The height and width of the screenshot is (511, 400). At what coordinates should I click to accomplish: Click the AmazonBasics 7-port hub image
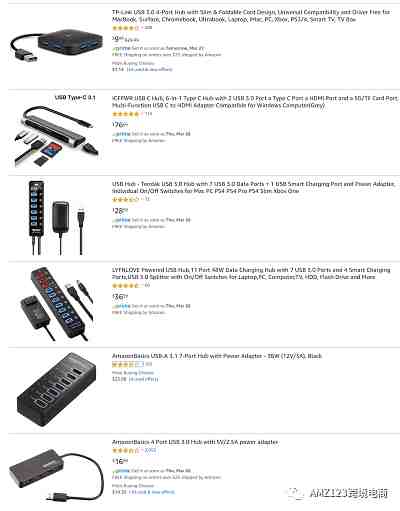pos(56,389)
